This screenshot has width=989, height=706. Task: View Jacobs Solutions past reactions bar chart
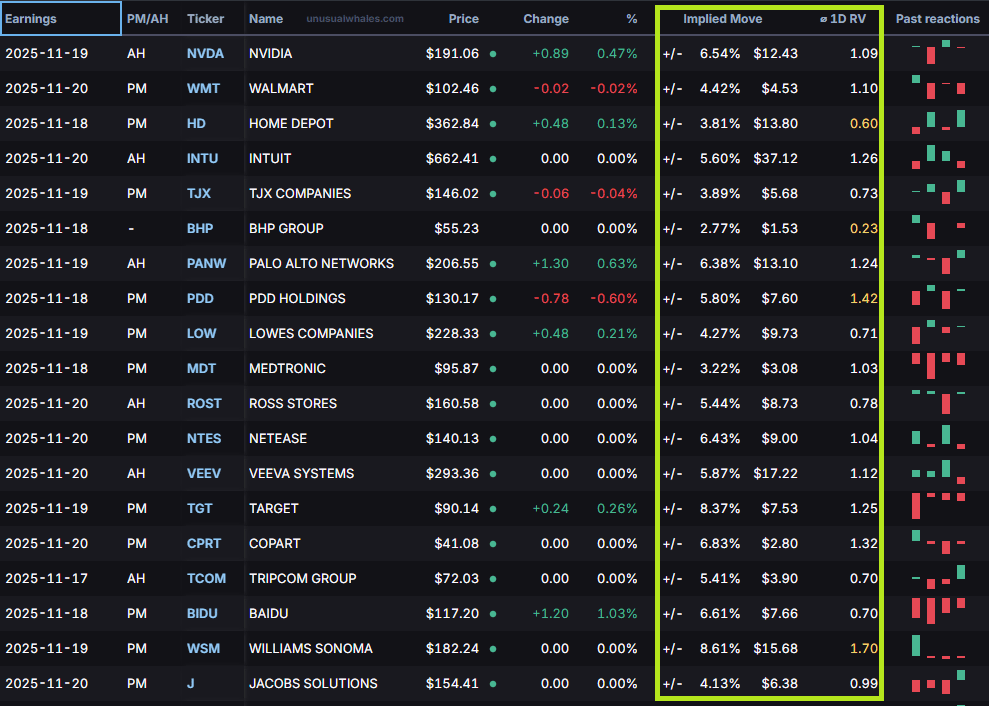coord(939,683)
